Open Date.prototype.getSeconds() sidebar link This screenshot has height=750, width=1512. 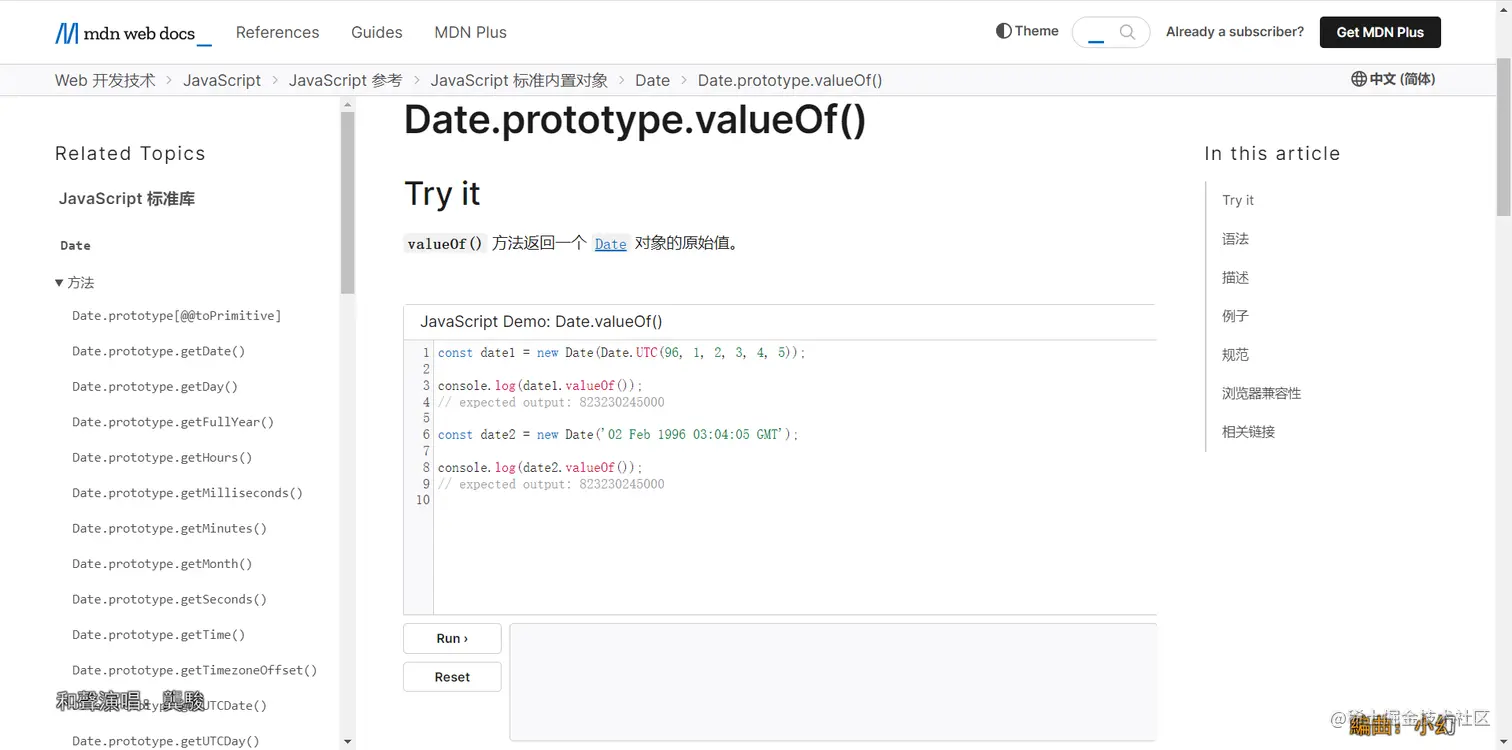click(169, 599)
